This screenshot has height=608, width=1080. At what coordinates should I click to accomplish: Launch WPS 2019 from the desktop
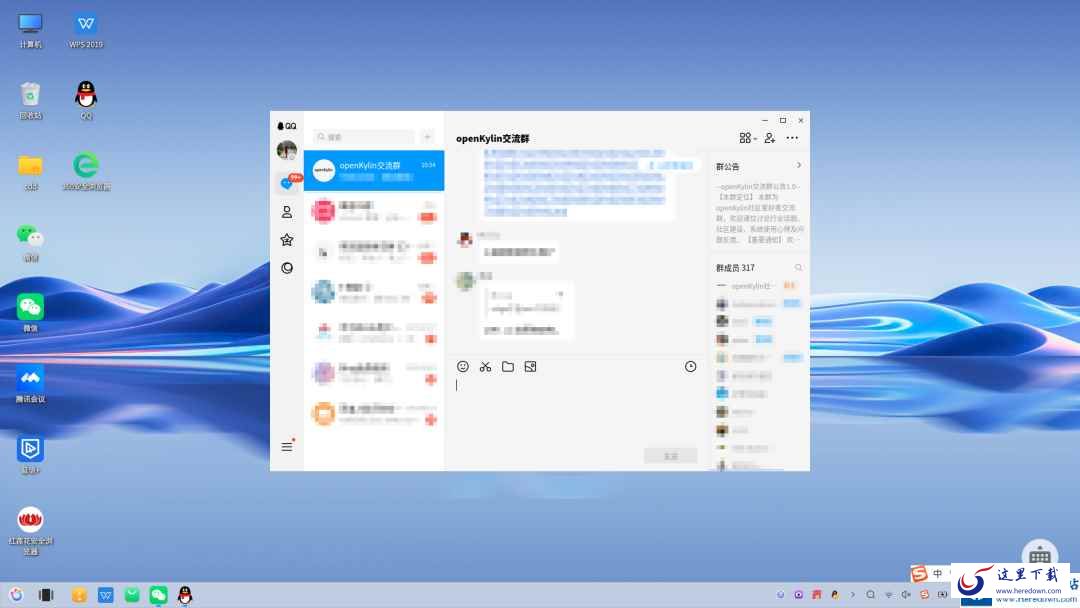[x=85, y=30]
